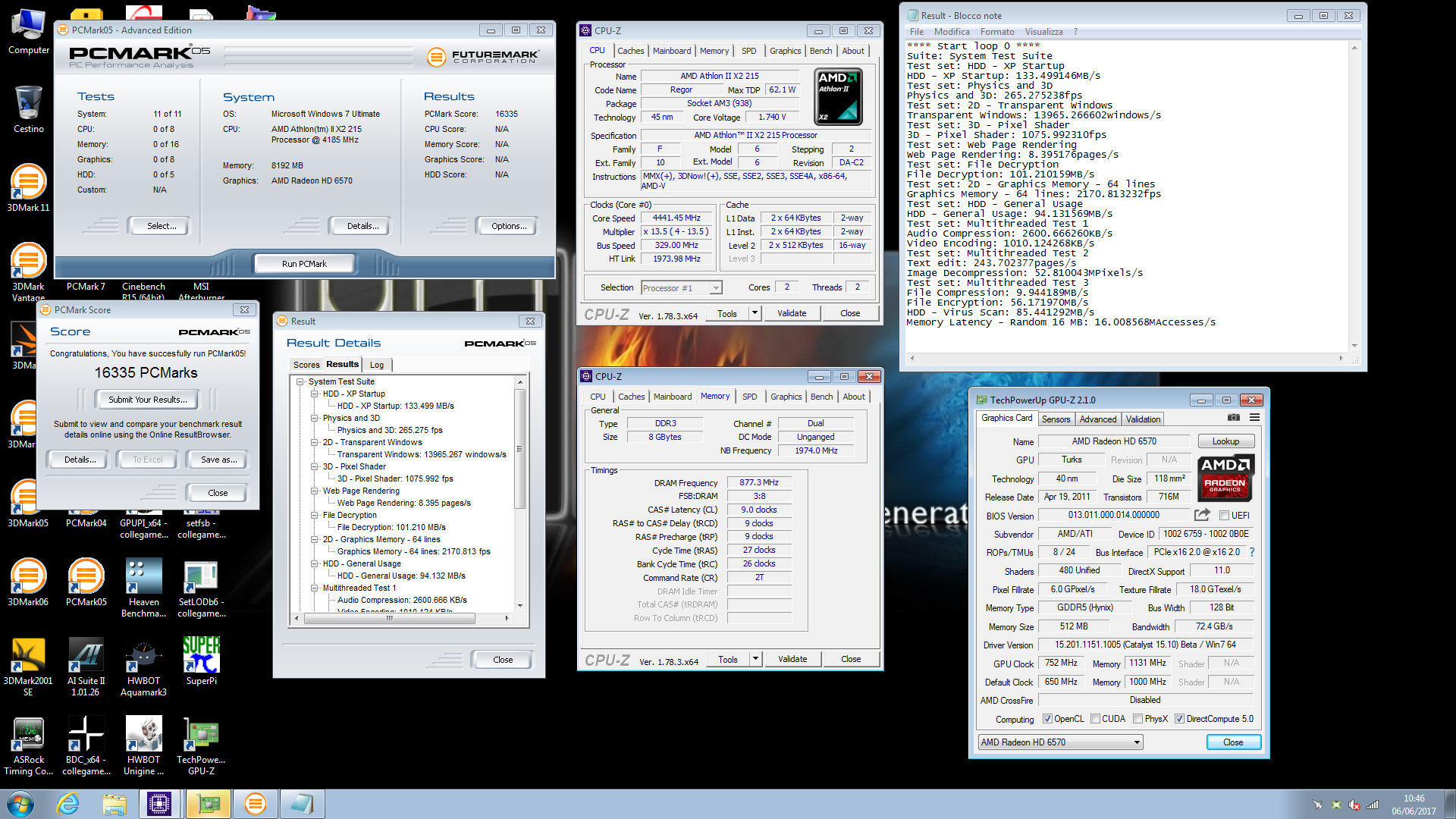1456x819 pixels.
Task: Take a GPU-Z screenshot with the camera icon
Action: 1234,418
